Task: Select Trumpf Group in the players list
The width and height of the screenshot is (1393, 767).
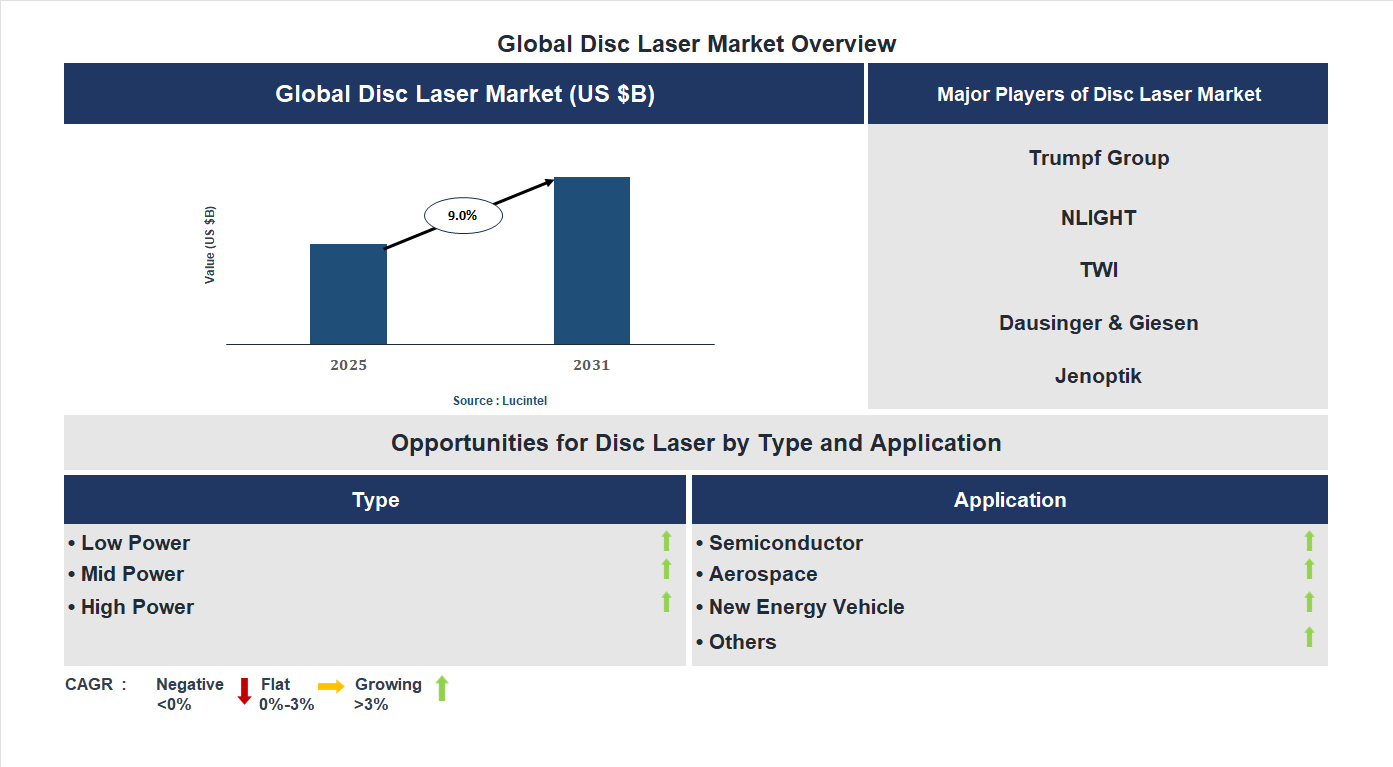Action: [x=1098, y=157]
